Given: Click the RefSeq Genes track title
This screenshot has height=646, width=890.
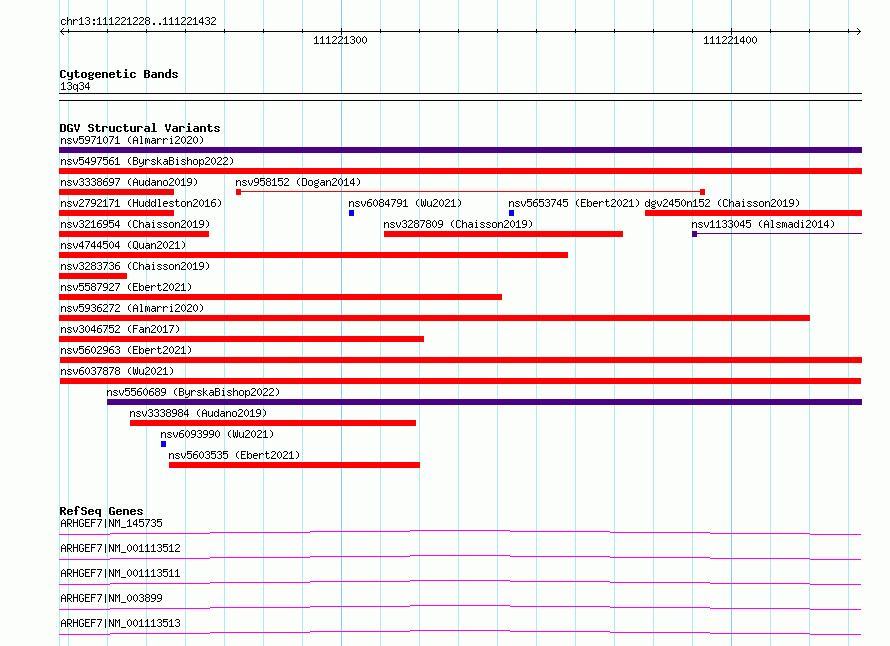Looking at the screenshot, I should point(101,511).
